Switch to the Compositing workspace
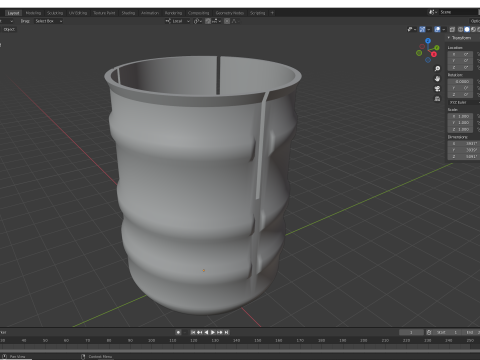Viewport: 480px width, 360px height. tap(198, 13)
